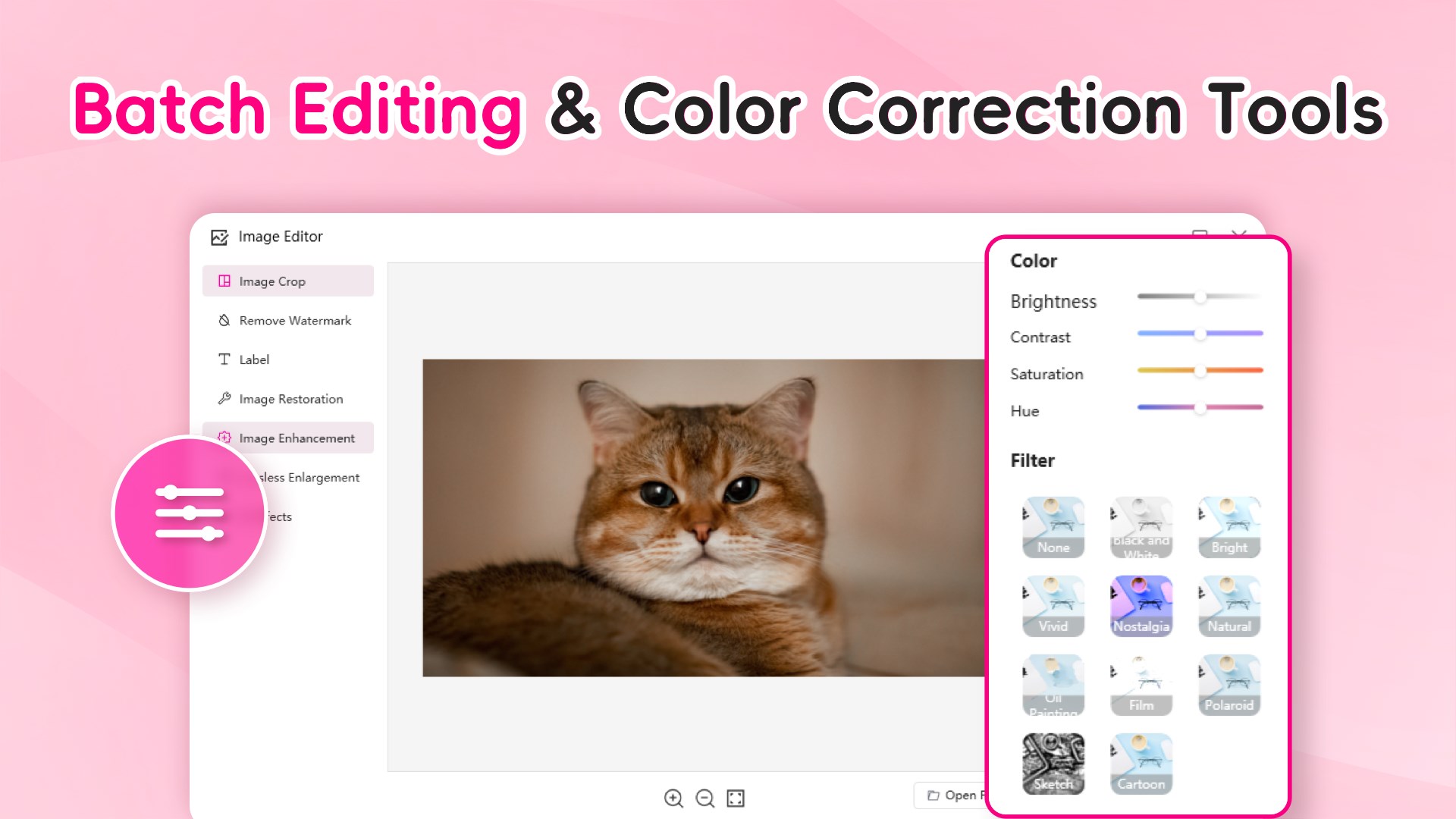The image size is (1456, 819).
Task: Click the Image Enhancement sparkle icon
Action: click(x=224, y=438)
